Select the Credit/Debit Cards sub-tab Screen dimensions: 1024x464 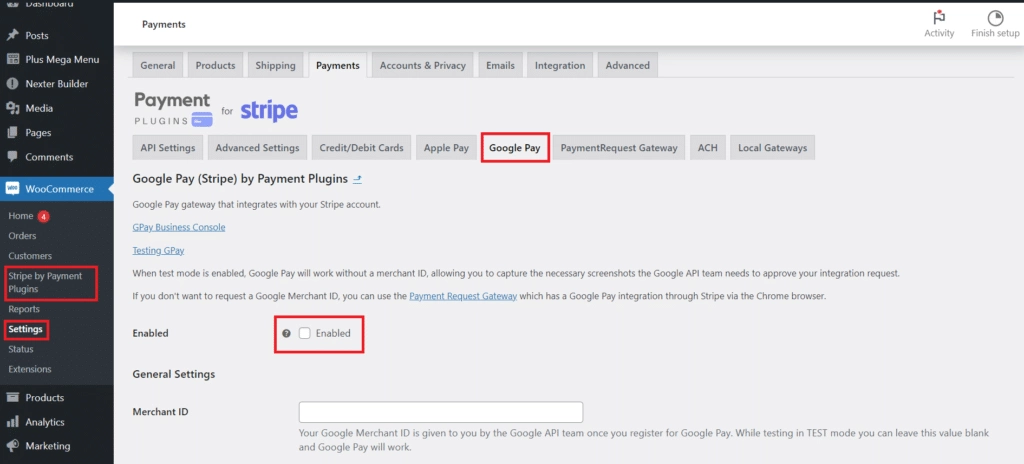(361, 148)
